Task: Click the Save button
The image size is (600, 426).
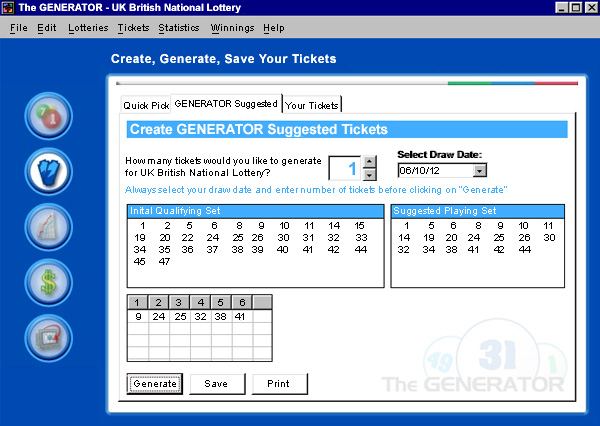Action: click(217, 384)
